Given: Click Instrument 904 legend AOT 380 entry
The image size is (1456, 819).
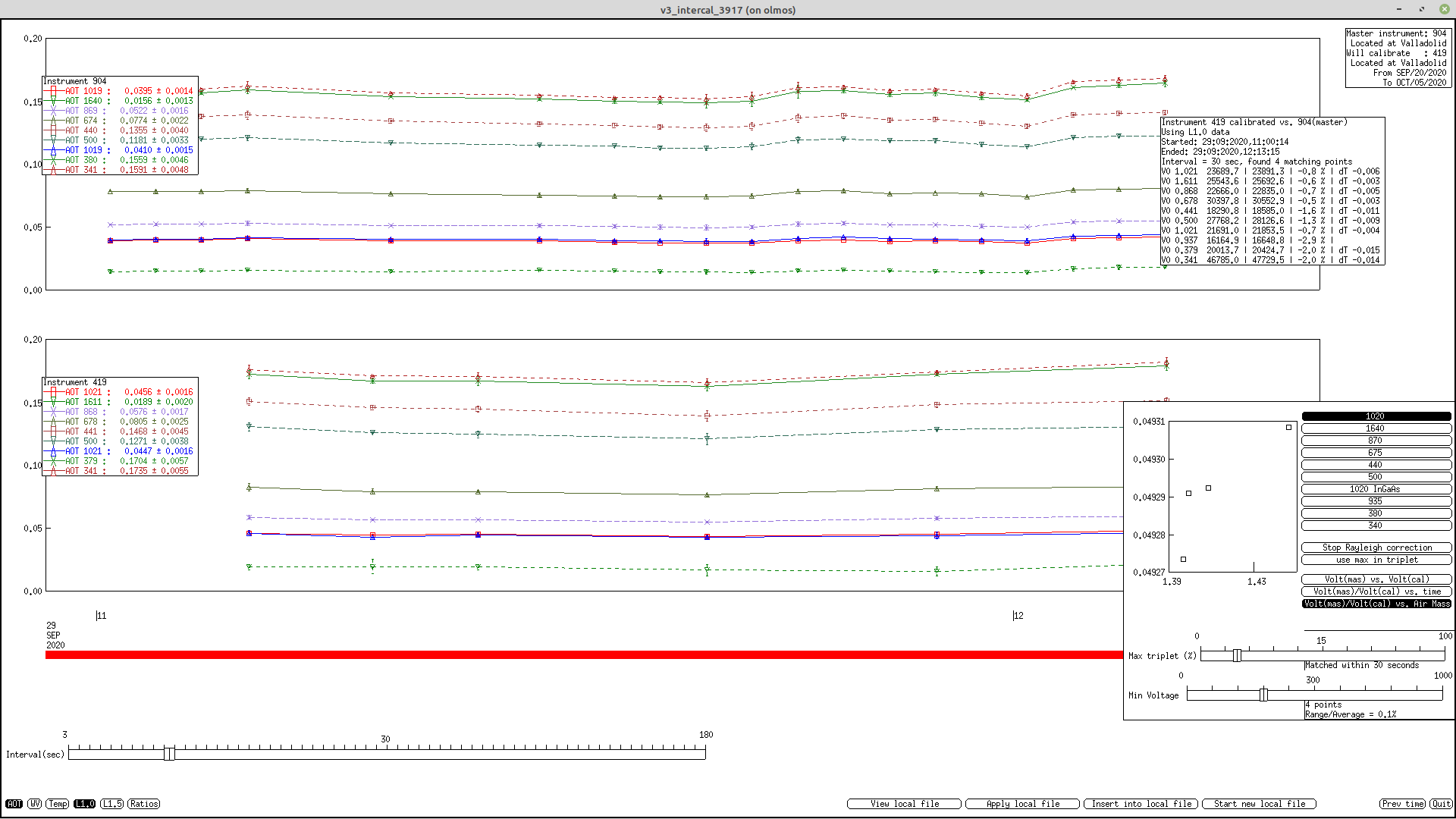Looking at the screenshot, I should 120,160.
